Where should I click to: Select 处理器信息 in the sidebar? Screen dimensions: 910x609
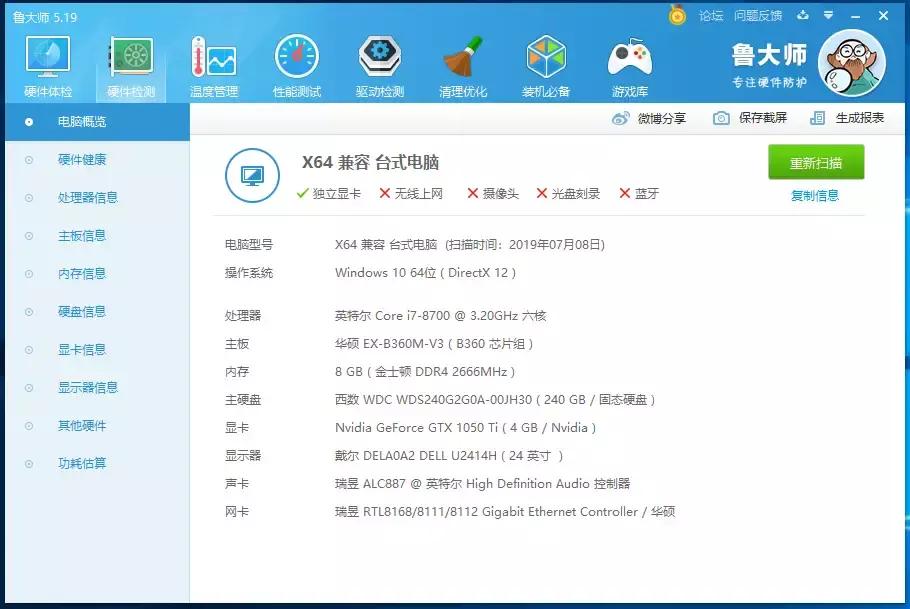[70, 197]
